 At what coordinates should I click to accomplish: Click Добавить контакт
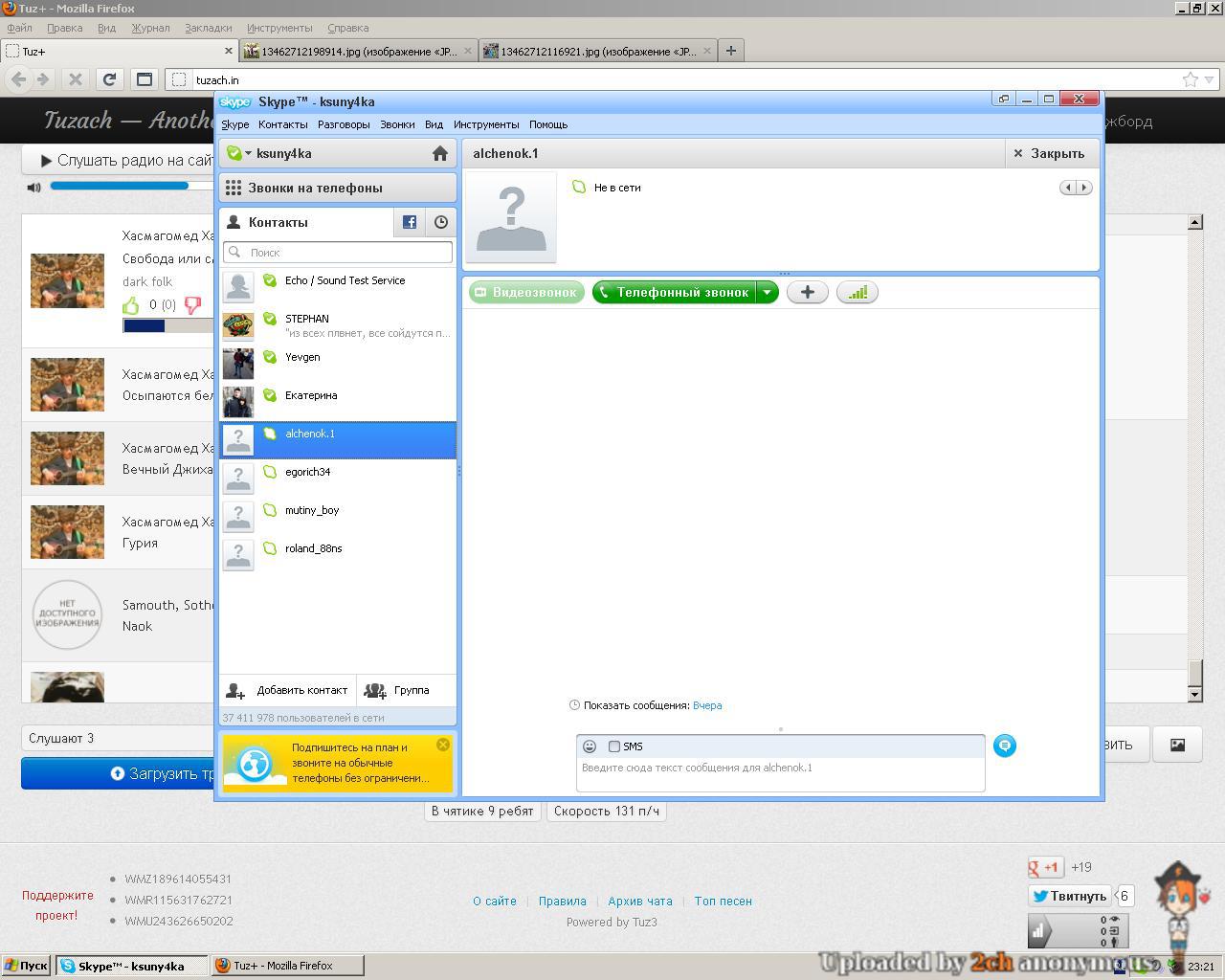tap(287, 690)
